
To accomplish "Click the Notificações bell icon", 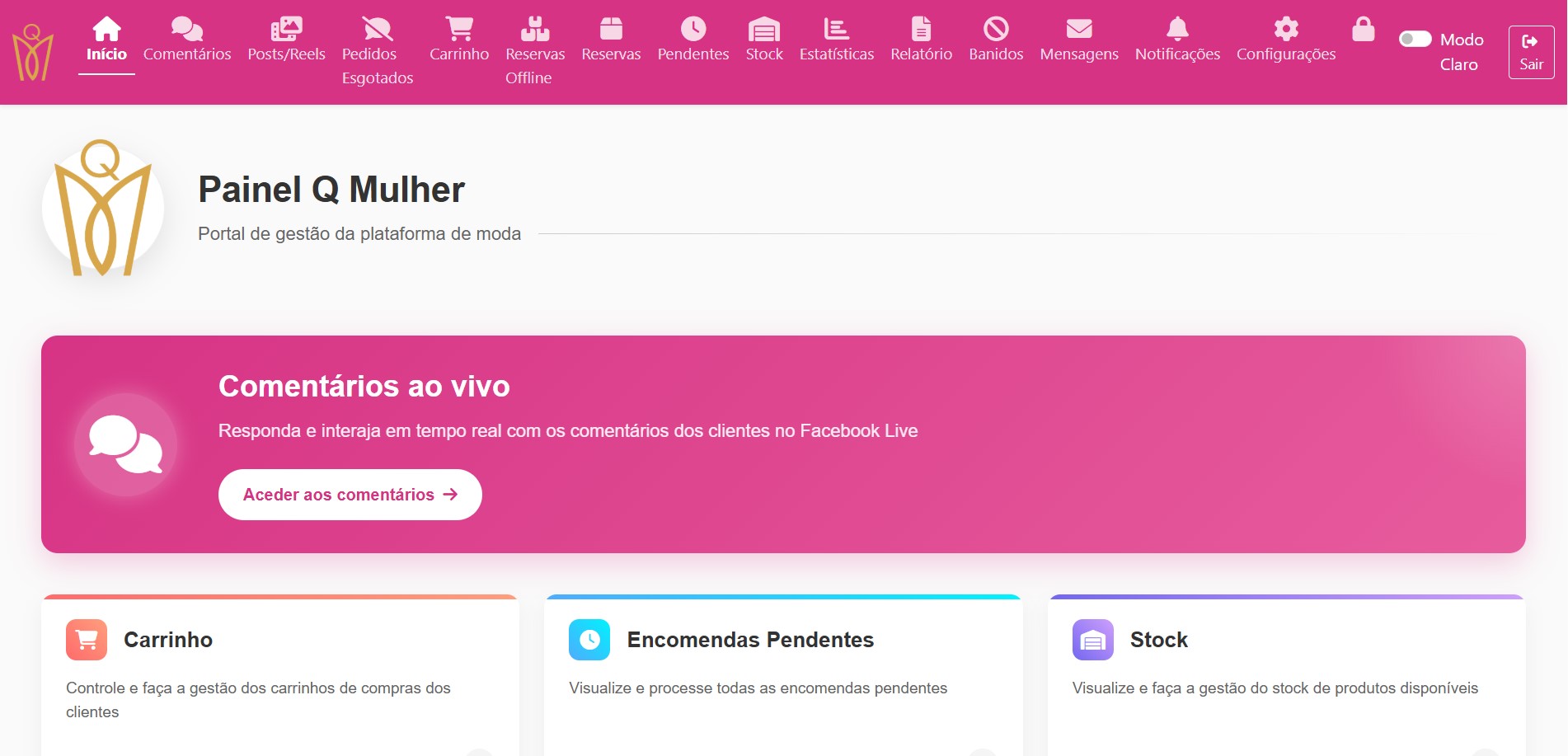I will click(1177, 30).
